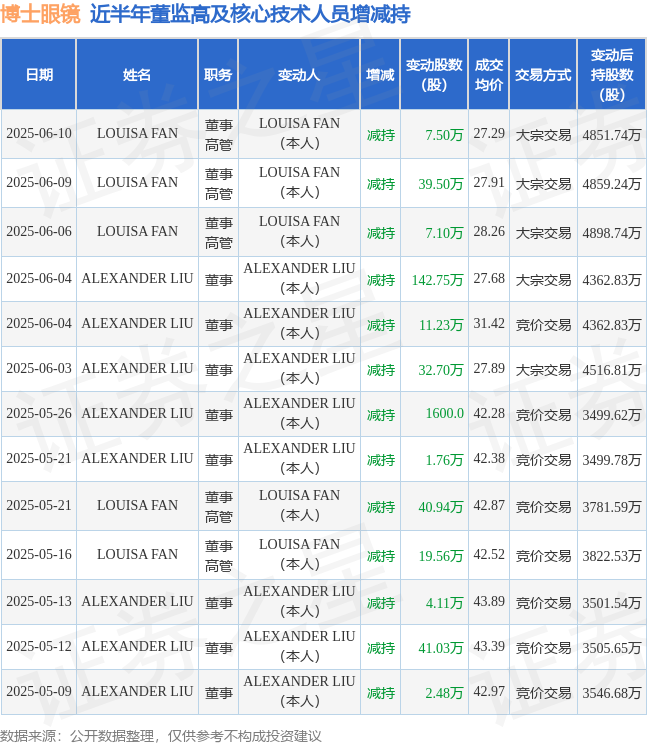Click the holdings value 4516.81万
The image size is (647, 745).
coord(612,370)
